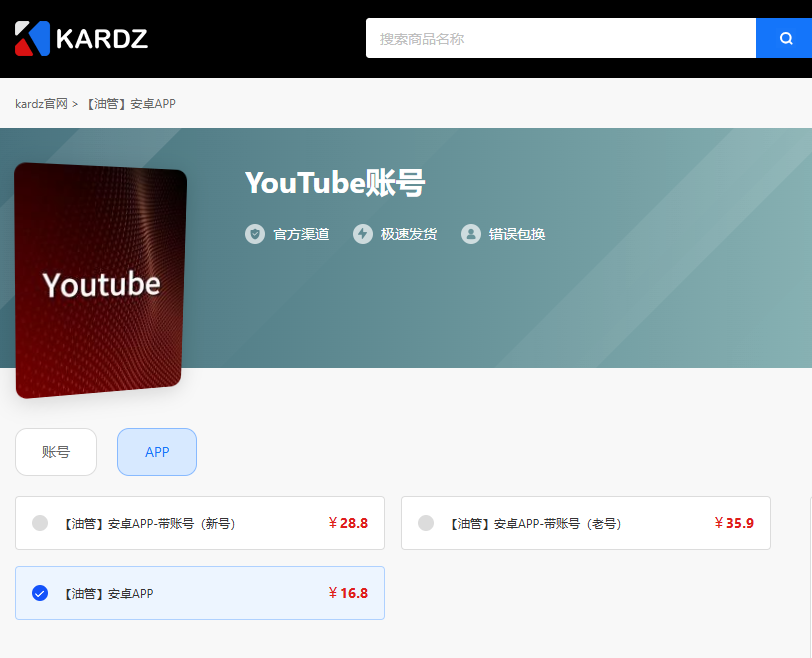
Task: Click the selected 【油管】安卓APP option label
Action: click(108, 593)
